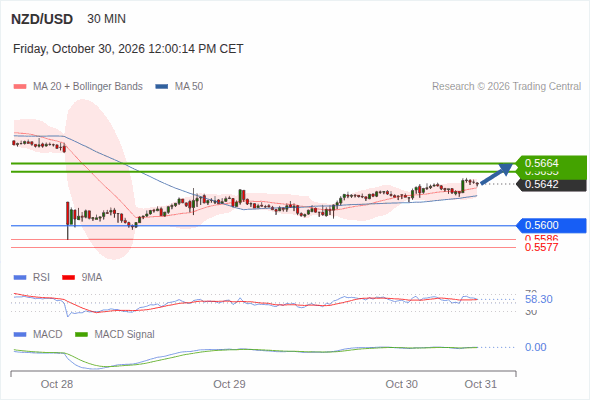Click the MACD legend label
Image resolution: width=590 pixels, height=400 pixels.
[48, 334]
